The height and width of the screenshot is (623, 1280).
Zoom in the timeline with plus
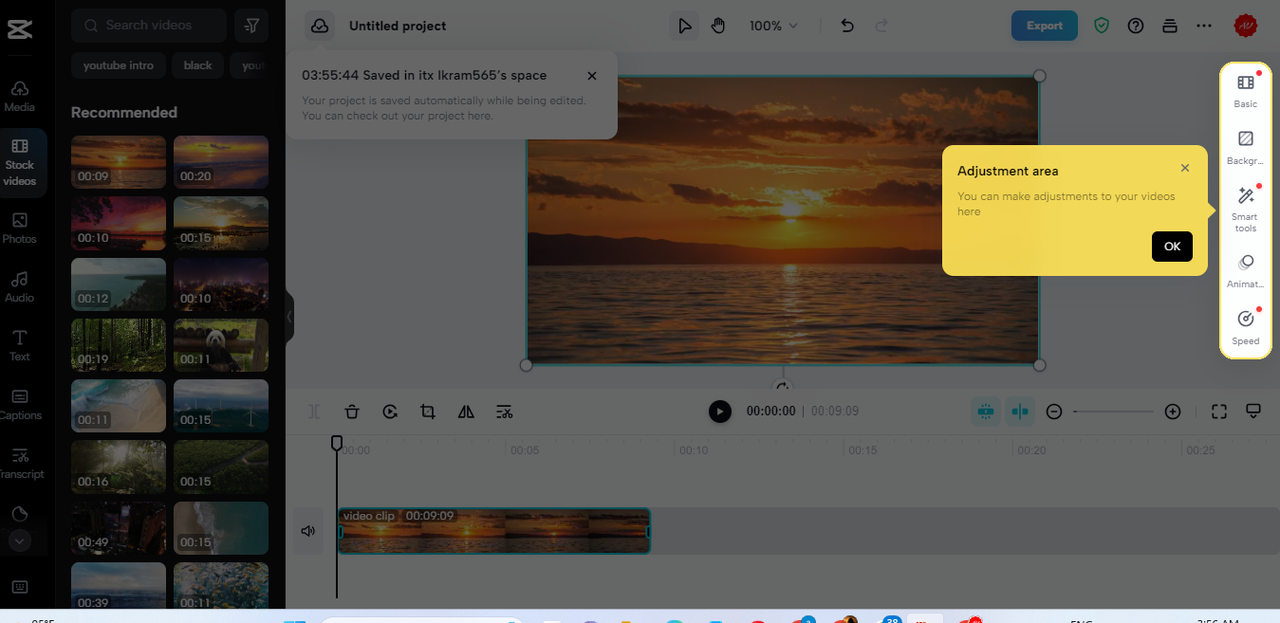click(x=1173, y=411)
